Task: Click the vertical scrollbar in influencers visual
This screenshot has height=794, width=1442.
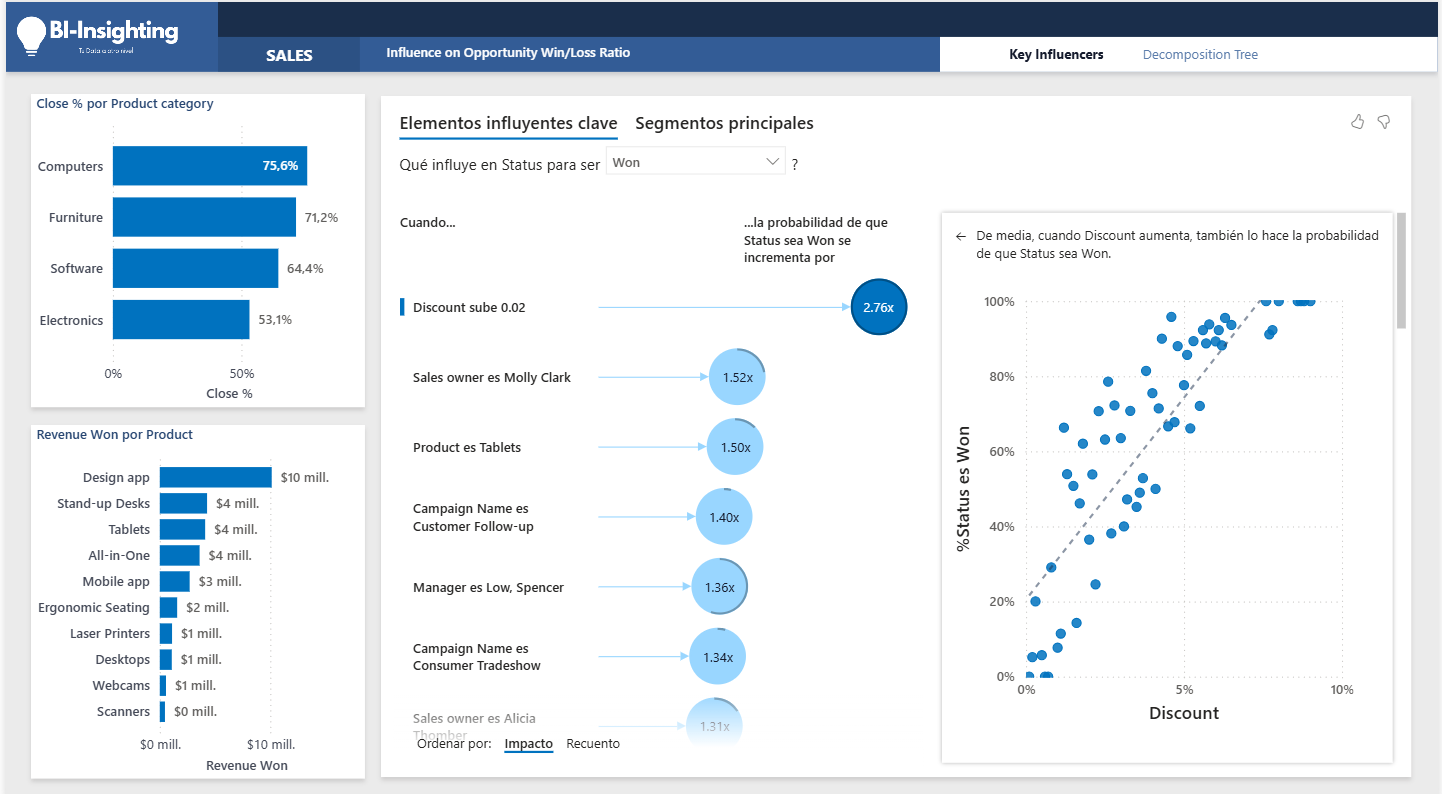Action: [x=1401, y=270]
